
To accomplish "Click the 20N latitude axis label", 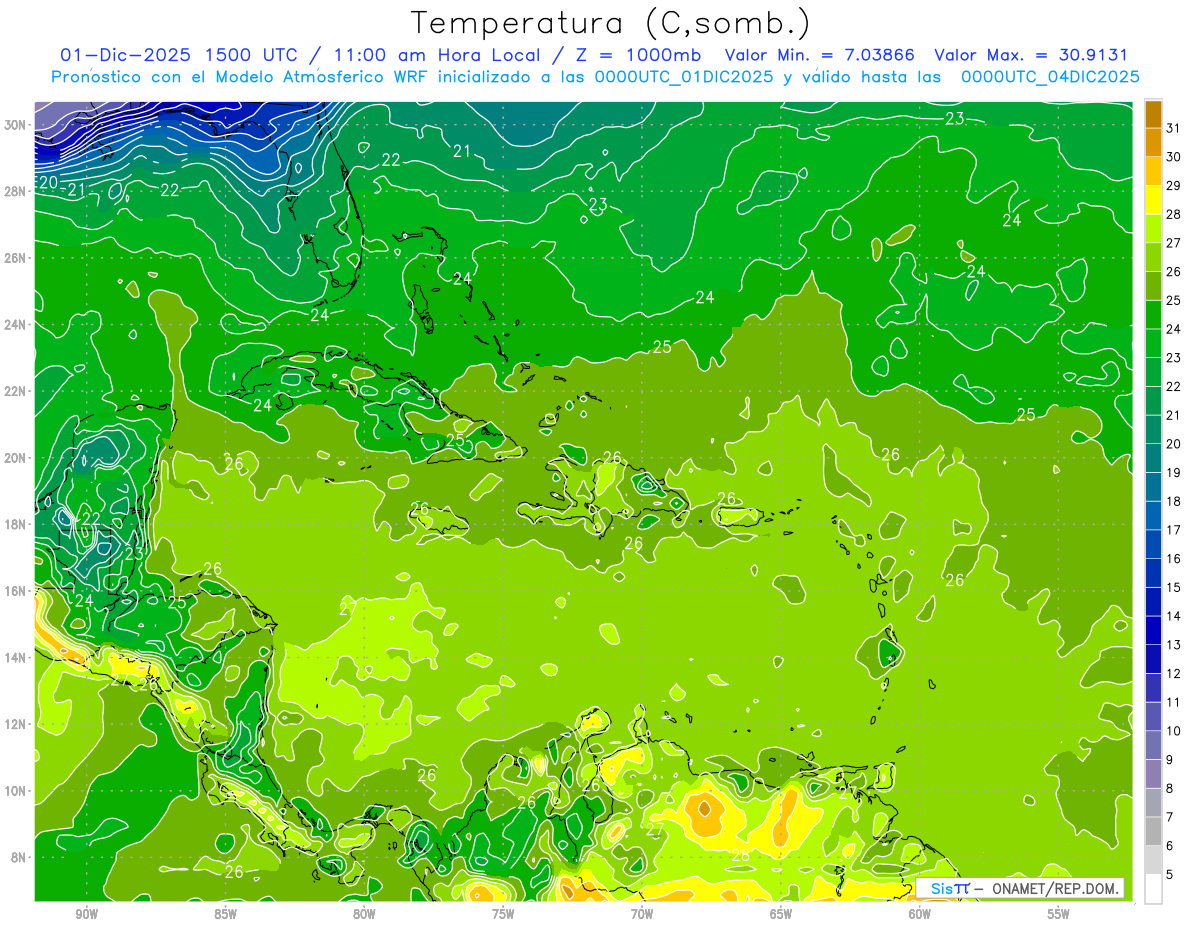I will [x=15, y=458].
